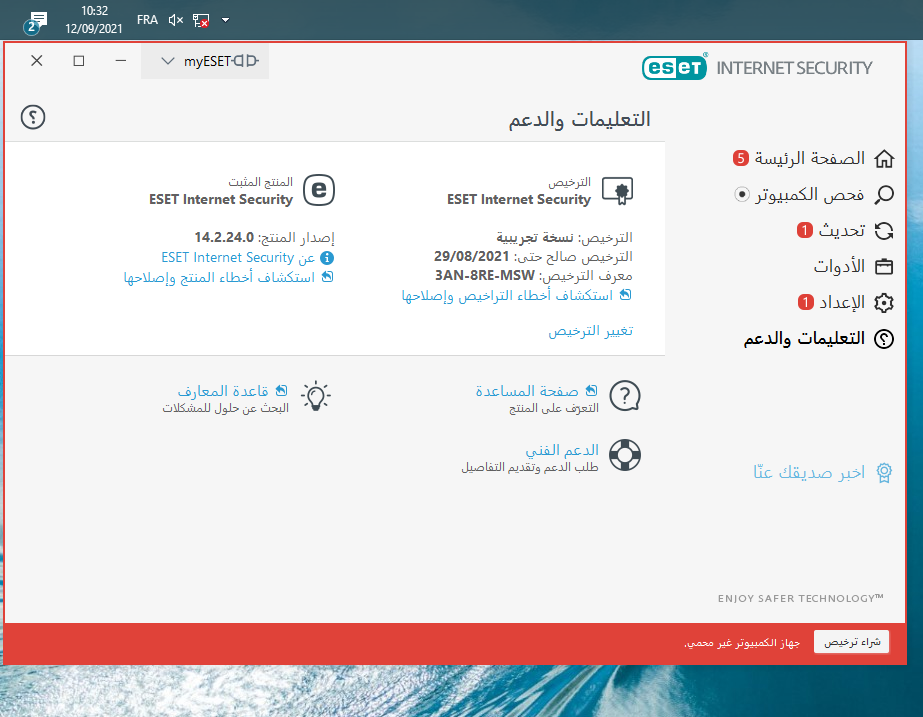Image resolution: width=923 pixels, height=717 pixels.
Task: Click the refer a friend ribbon icon
Action: click(884, 472)
